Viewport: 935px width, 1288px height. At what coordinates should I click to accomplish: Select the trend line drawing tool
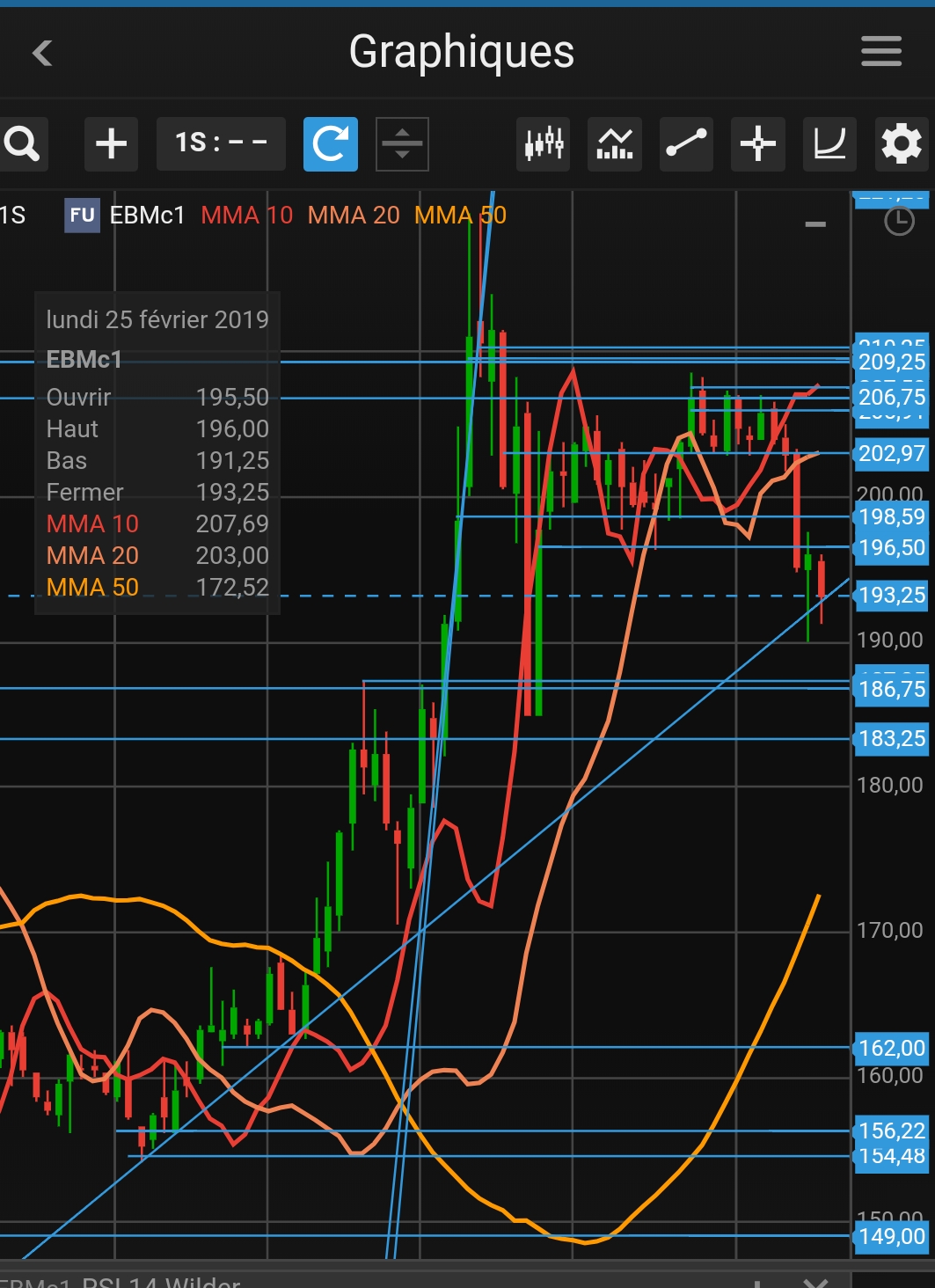(x=686, y=143)
